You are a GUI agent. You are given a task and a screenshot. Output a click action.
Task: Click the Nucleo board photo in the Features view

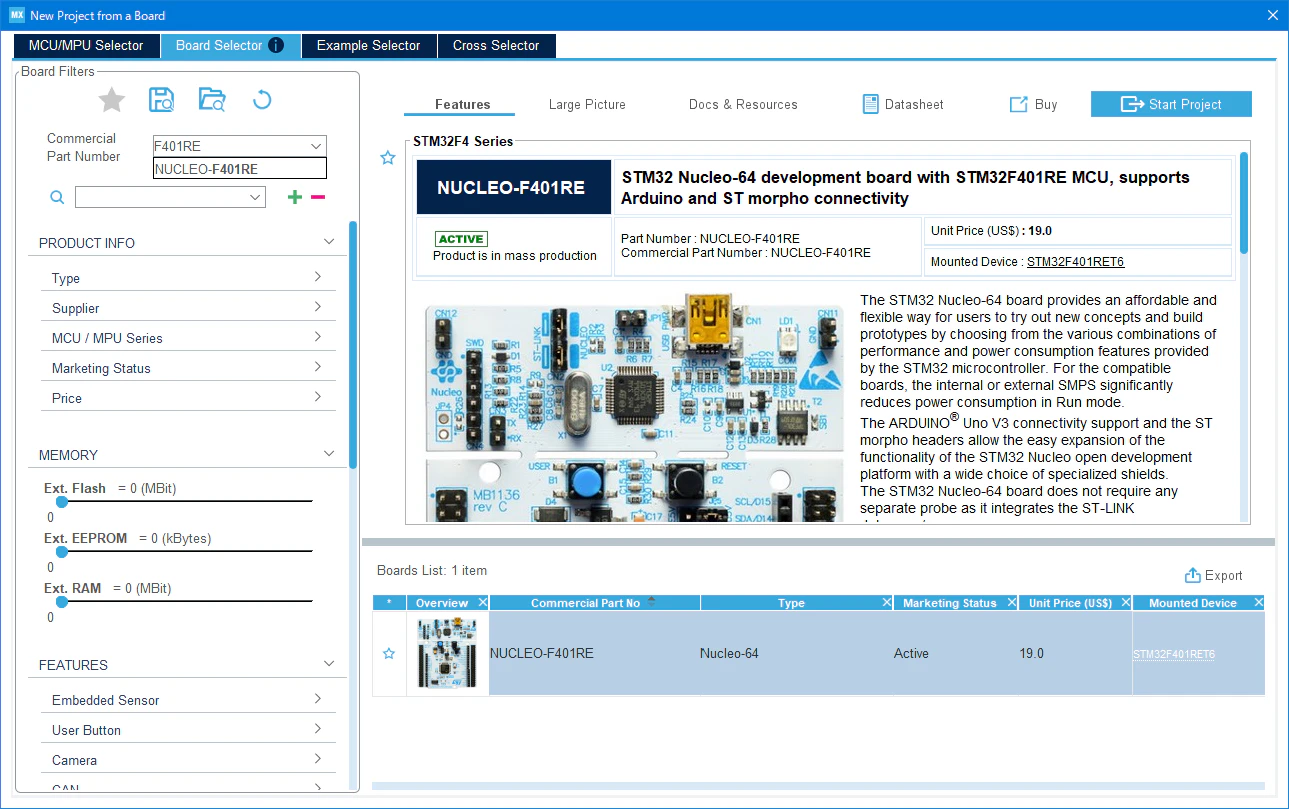click(x=633, y=407)
